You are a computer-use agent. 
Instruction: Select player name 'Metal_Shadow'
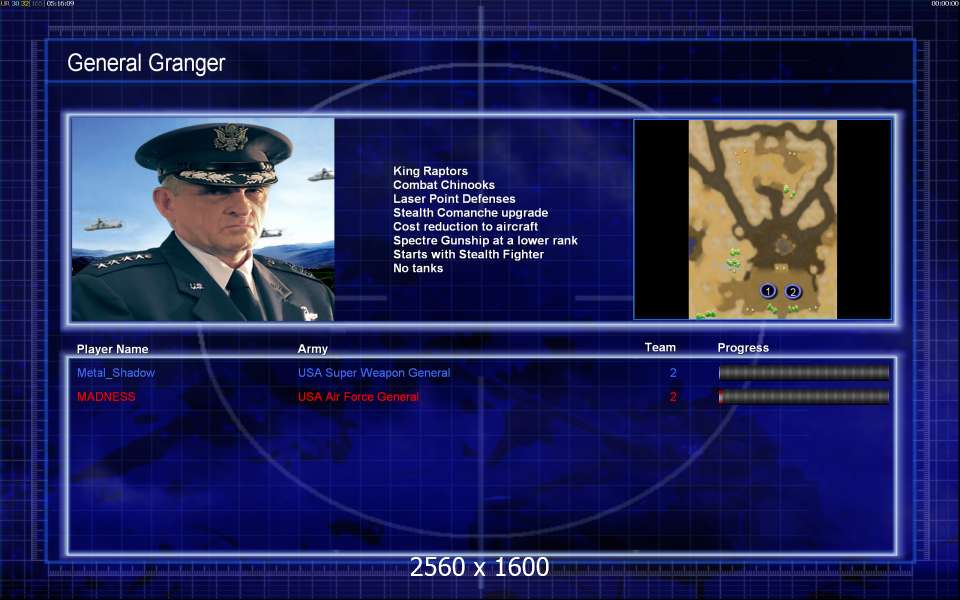pos(116,373)
